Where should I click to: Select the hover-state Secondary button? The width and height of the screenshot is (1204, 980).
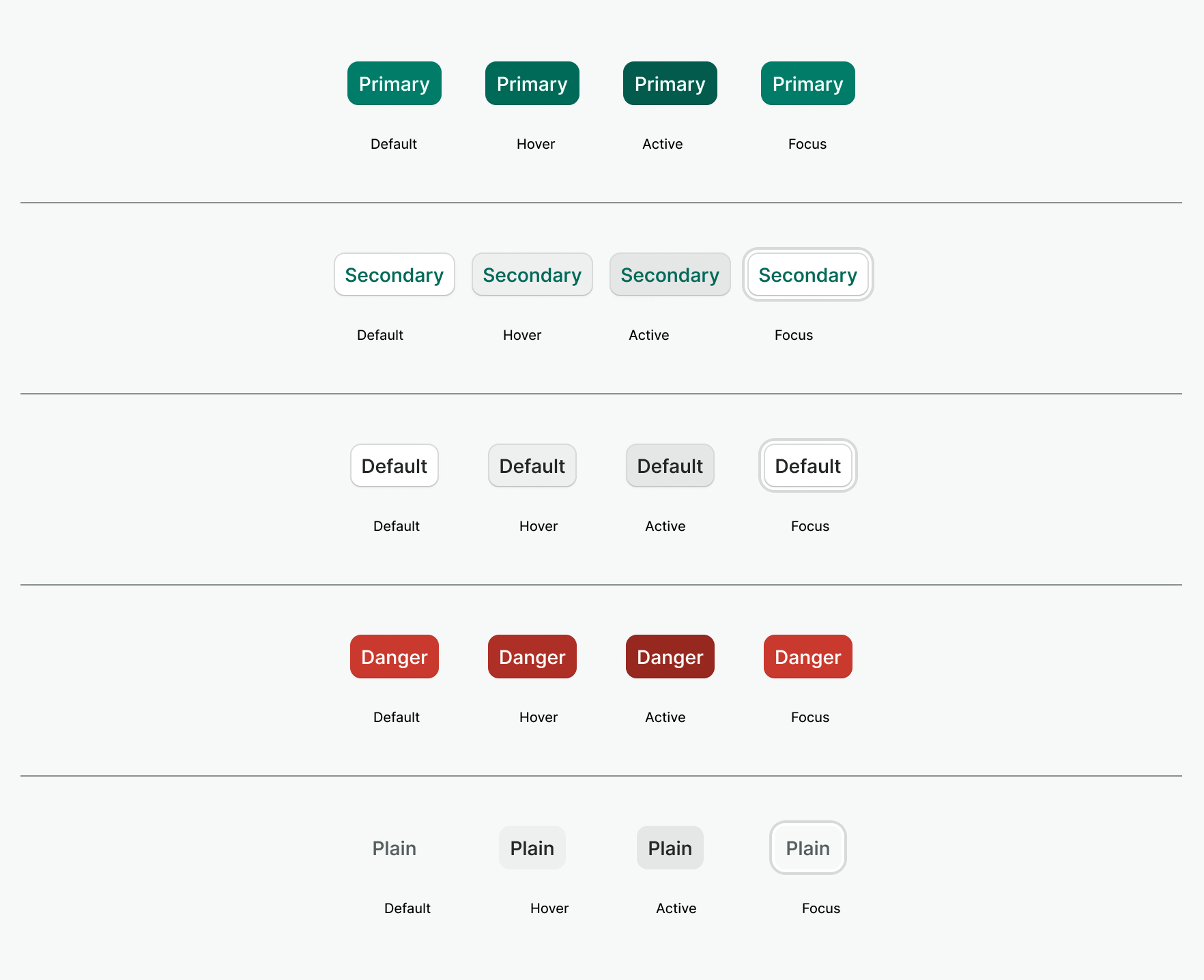[x=532, y=274]
